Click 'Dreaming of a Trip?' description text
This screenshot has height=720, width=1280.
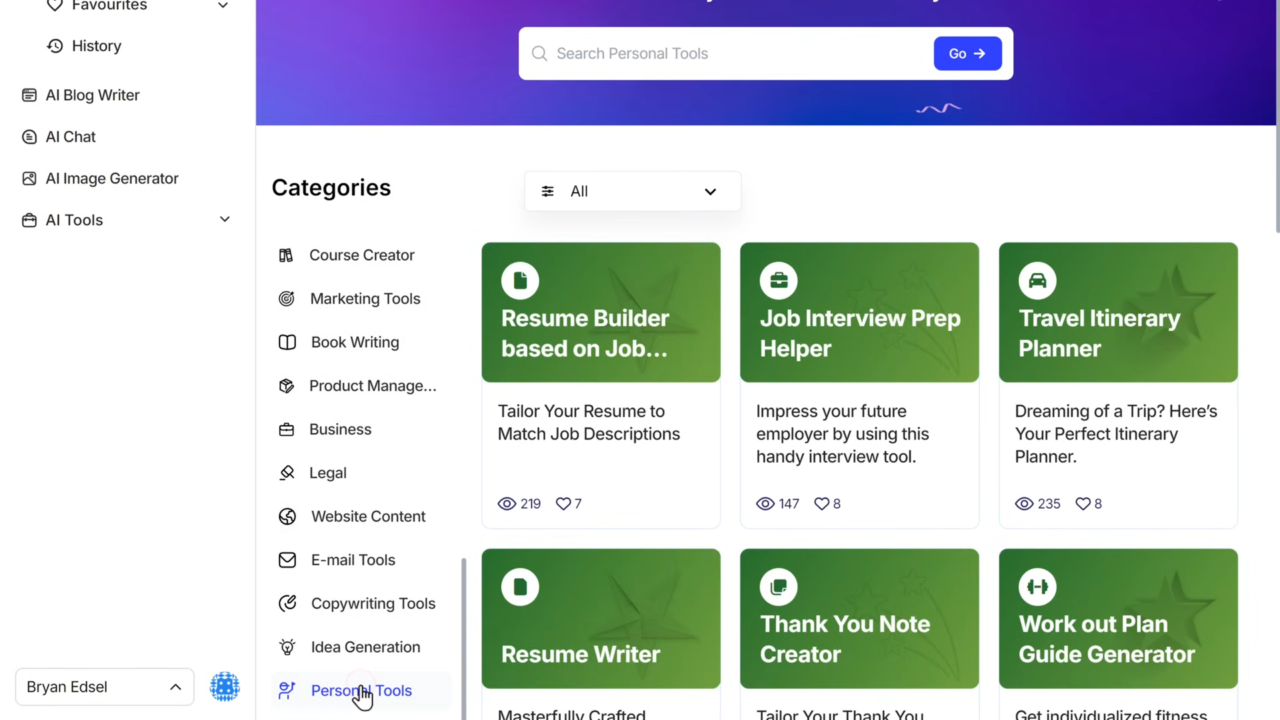point(1116,434)
